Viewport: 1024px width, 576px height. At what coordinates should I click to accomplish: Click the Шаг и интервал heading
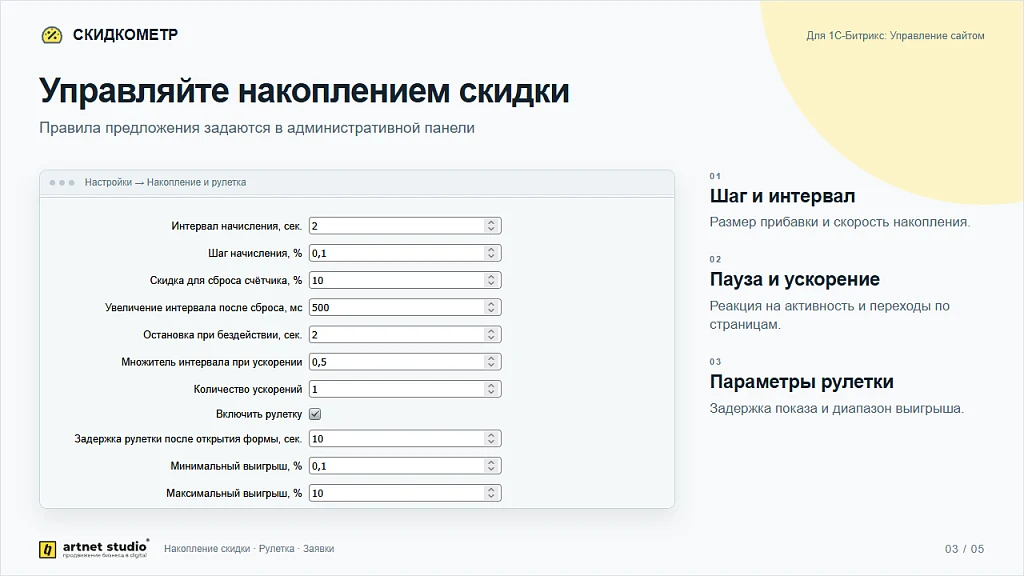(782, 196)
